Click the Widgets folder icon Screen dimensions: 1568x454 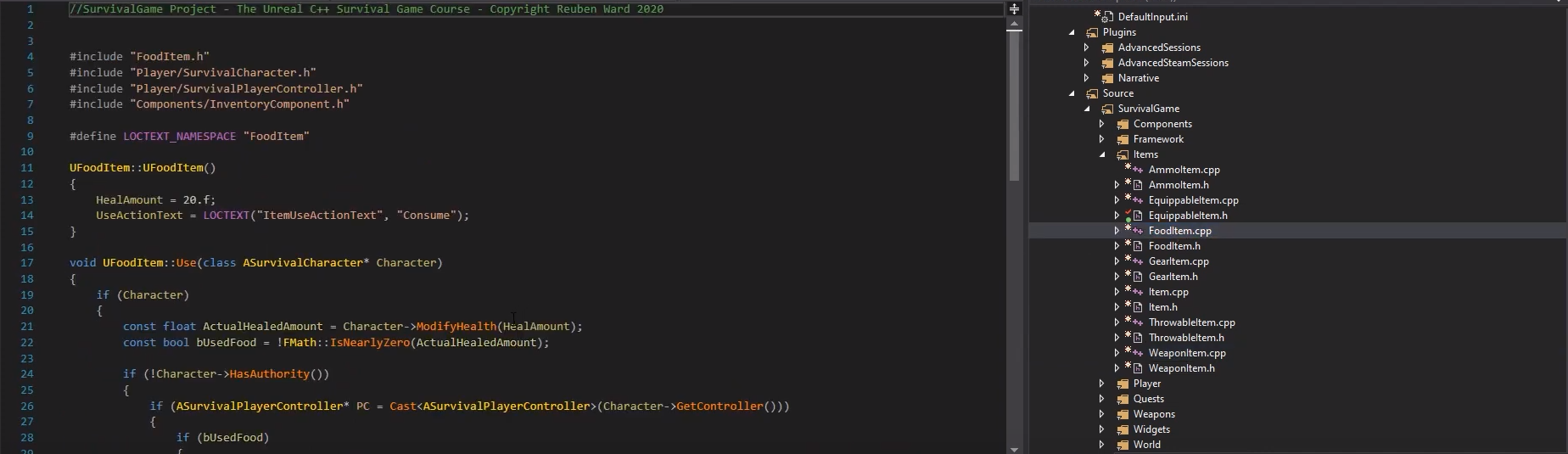coord(1123,429)
